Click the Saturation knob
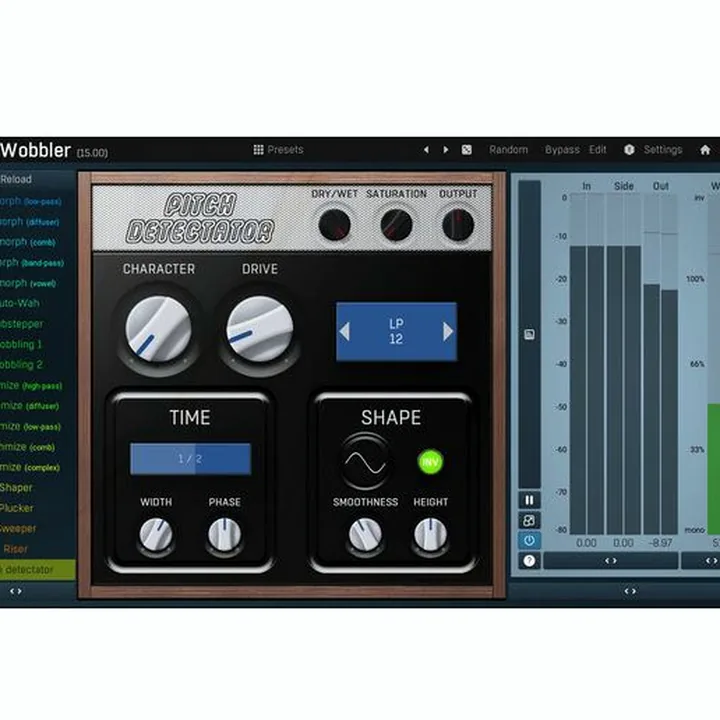Viewport: 720px width, 720px height. pyautogui.click(x=396, y=225)
